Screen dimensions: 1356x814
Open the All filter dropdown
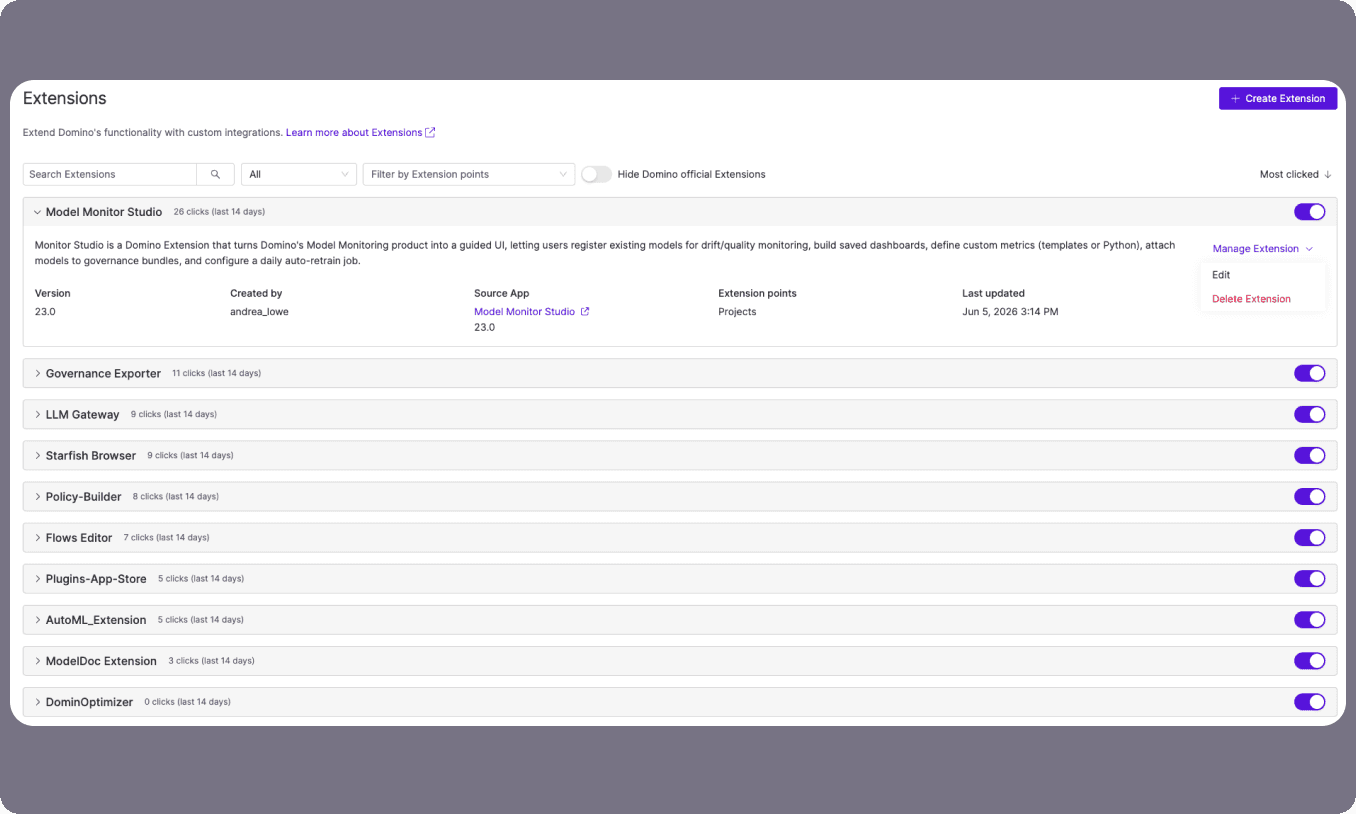pyautogui.click(x=299, y=174)
